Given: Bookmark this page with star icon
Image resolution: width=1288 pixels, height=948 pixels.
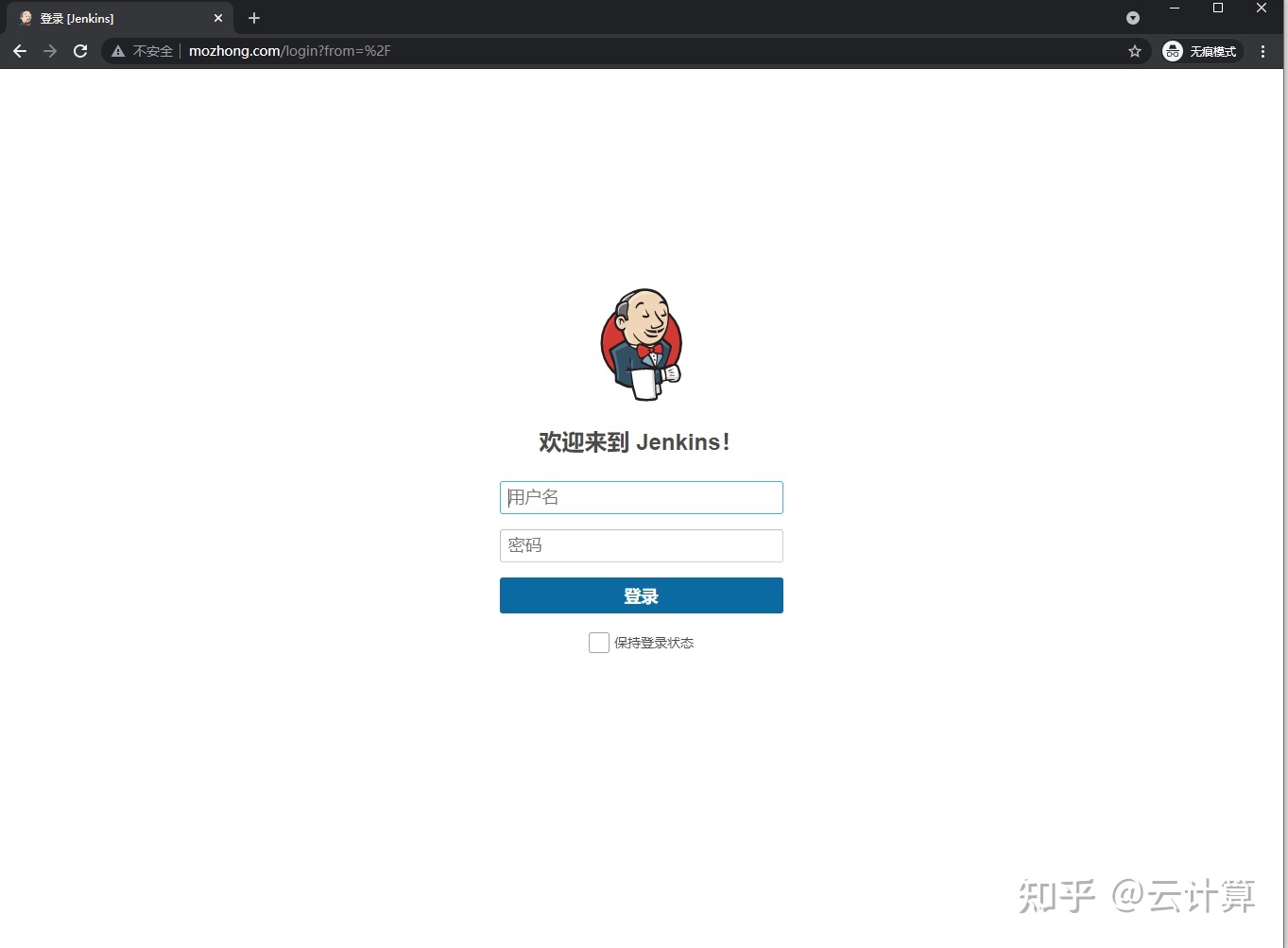Looking at the screenshot, I should (1135, 51).
